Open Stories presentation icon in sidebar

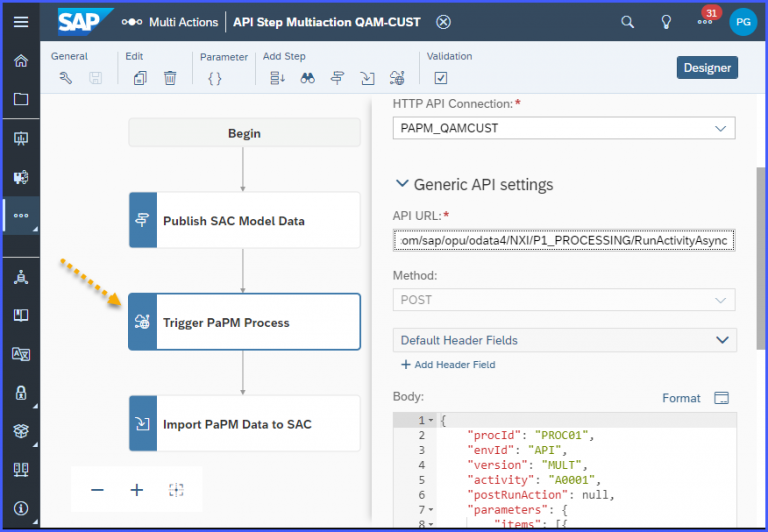(x=21, y=139)
